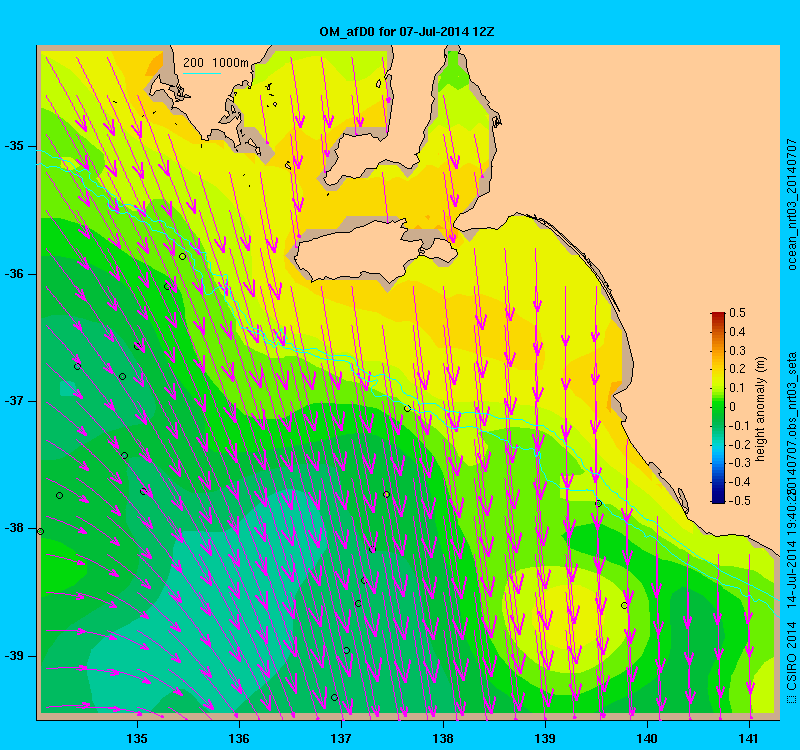Click the 0.1 value on the color scale
Image resolution: width=800 pixels, height=750 pixels.
click(737, 388)
